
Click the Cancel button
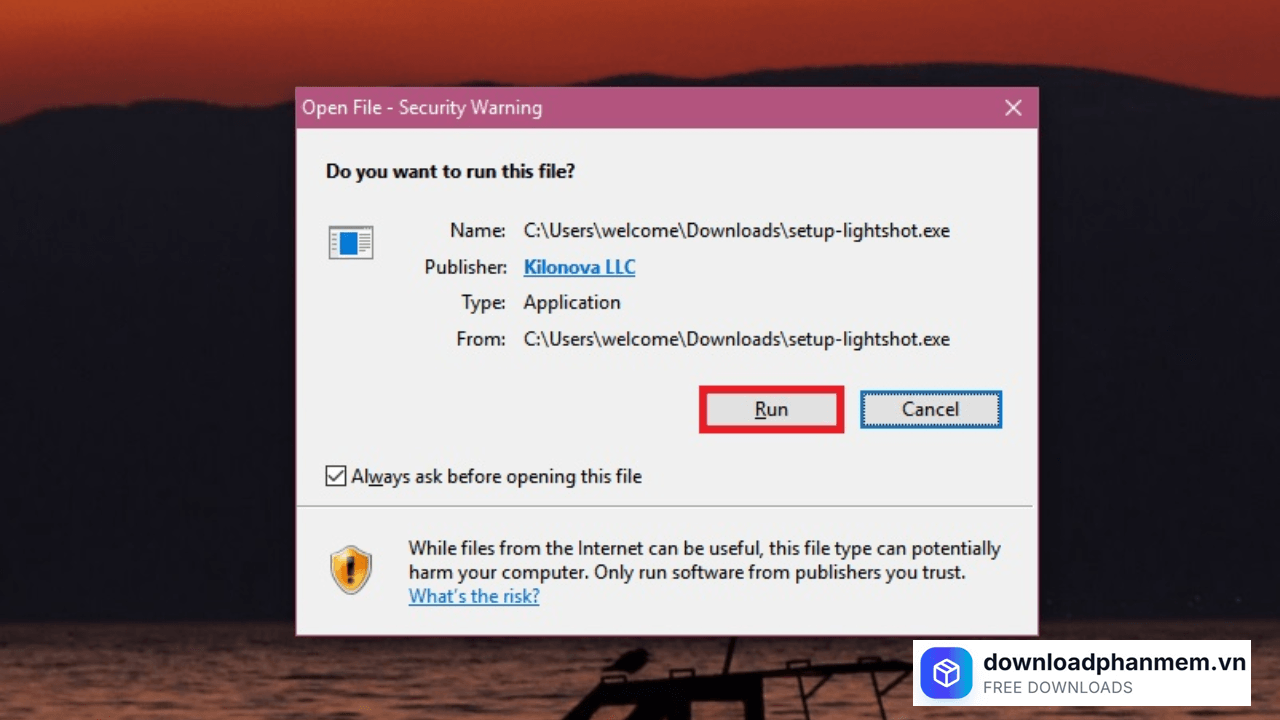coord(930,409)
